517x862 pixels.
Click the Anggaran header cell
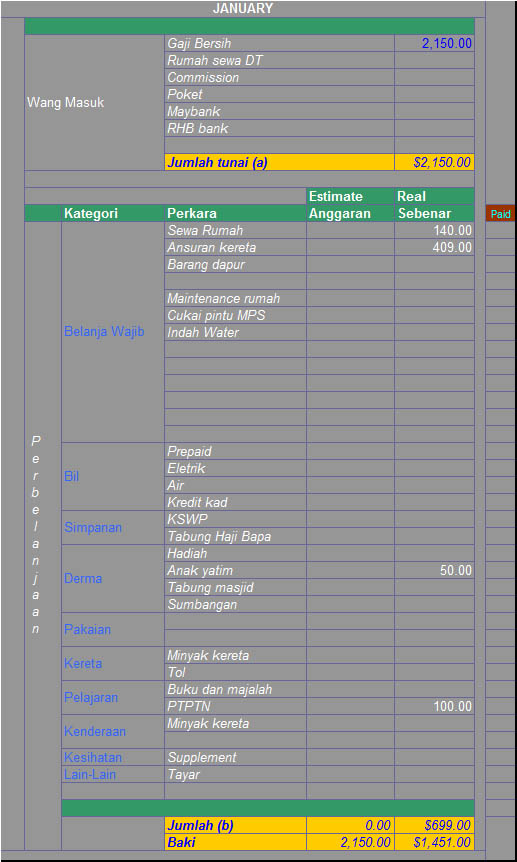(350, 213)
